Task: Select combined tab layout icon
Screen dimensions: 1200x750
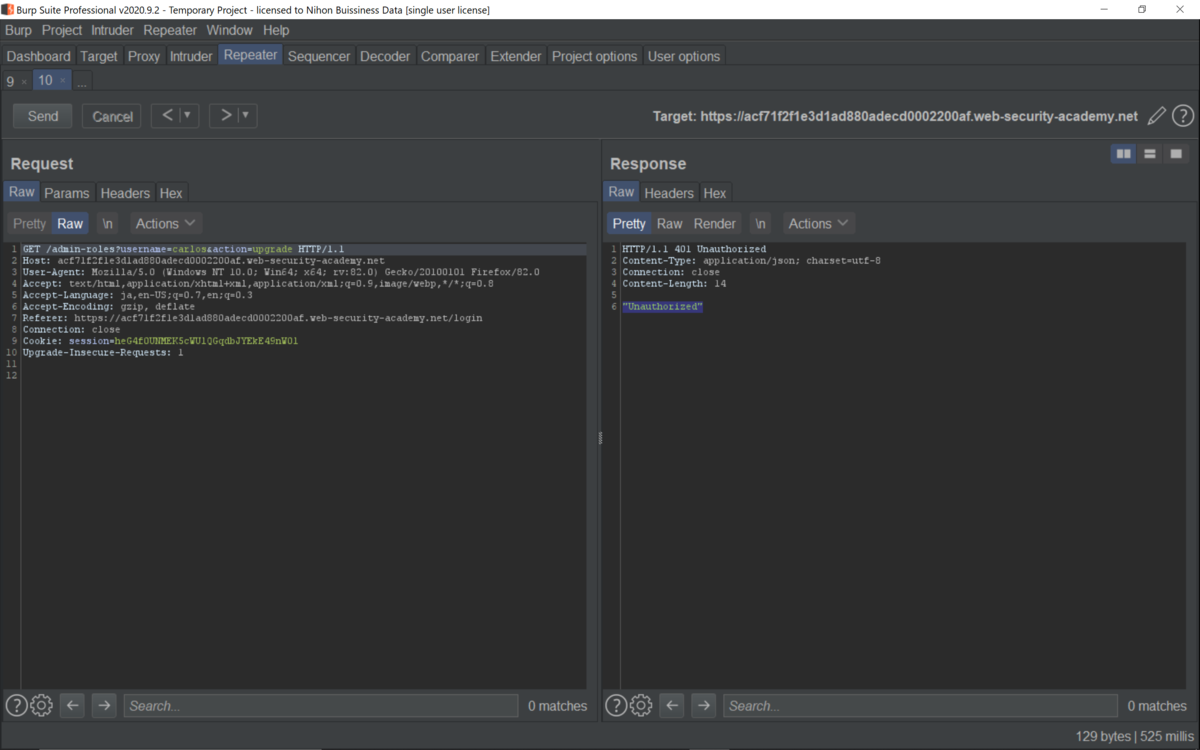Action: point(1176,154)
